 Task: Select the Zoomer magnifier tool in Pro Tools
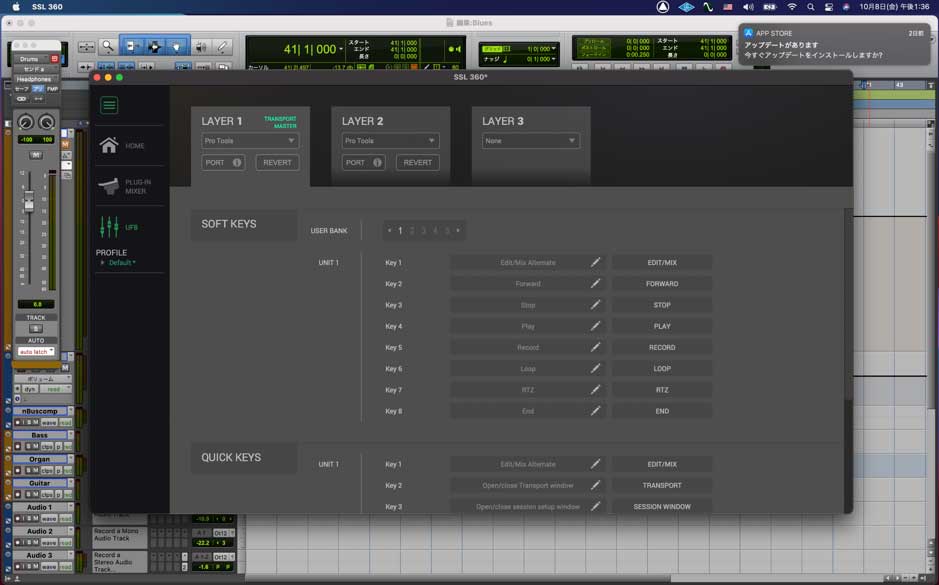click(108, 46)
